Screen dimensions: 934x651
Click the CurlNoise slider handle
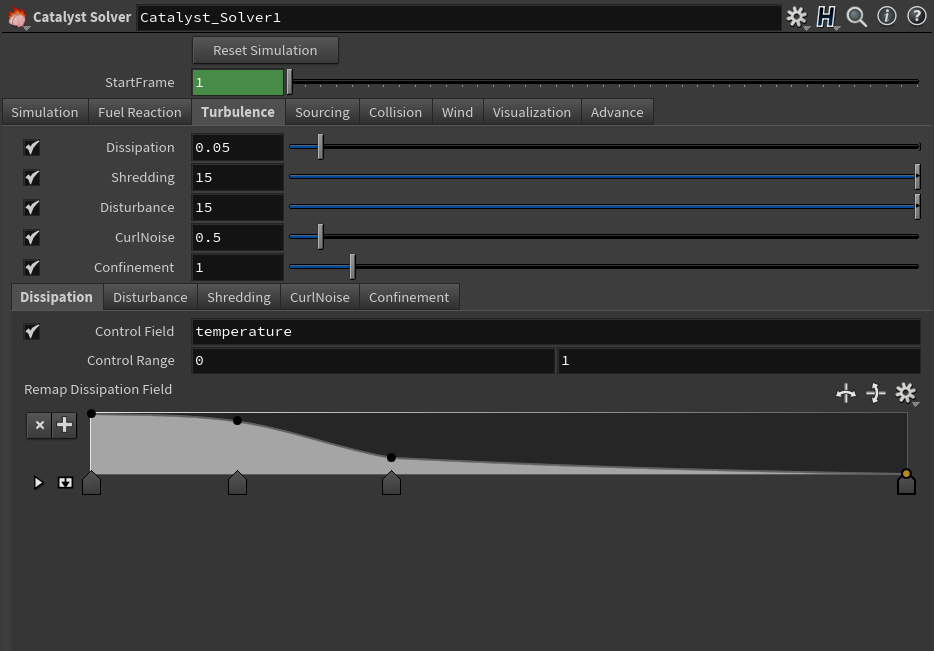(x=320, y=237)
